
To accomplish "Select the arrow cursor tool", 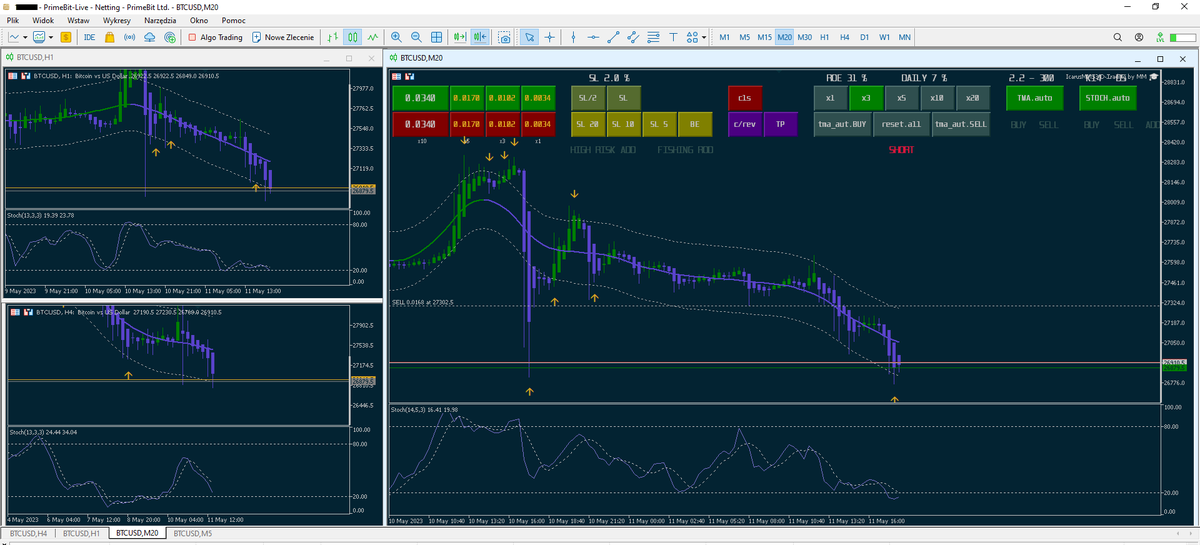I will coord(530,37).
